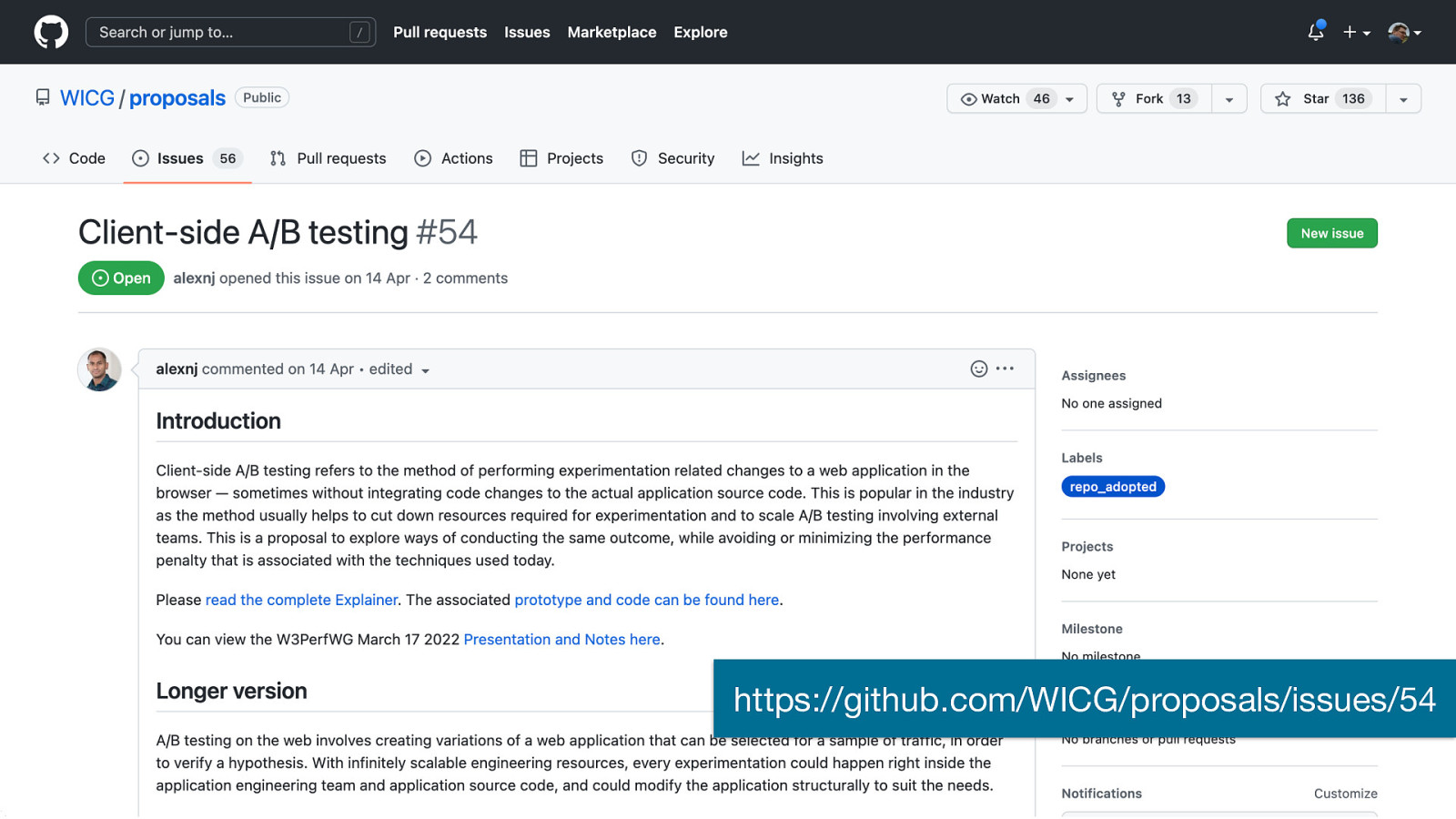Switch to the repository Pull requests tab
This screenshot has height=819, width=1456.
click(x=329, y=158)
